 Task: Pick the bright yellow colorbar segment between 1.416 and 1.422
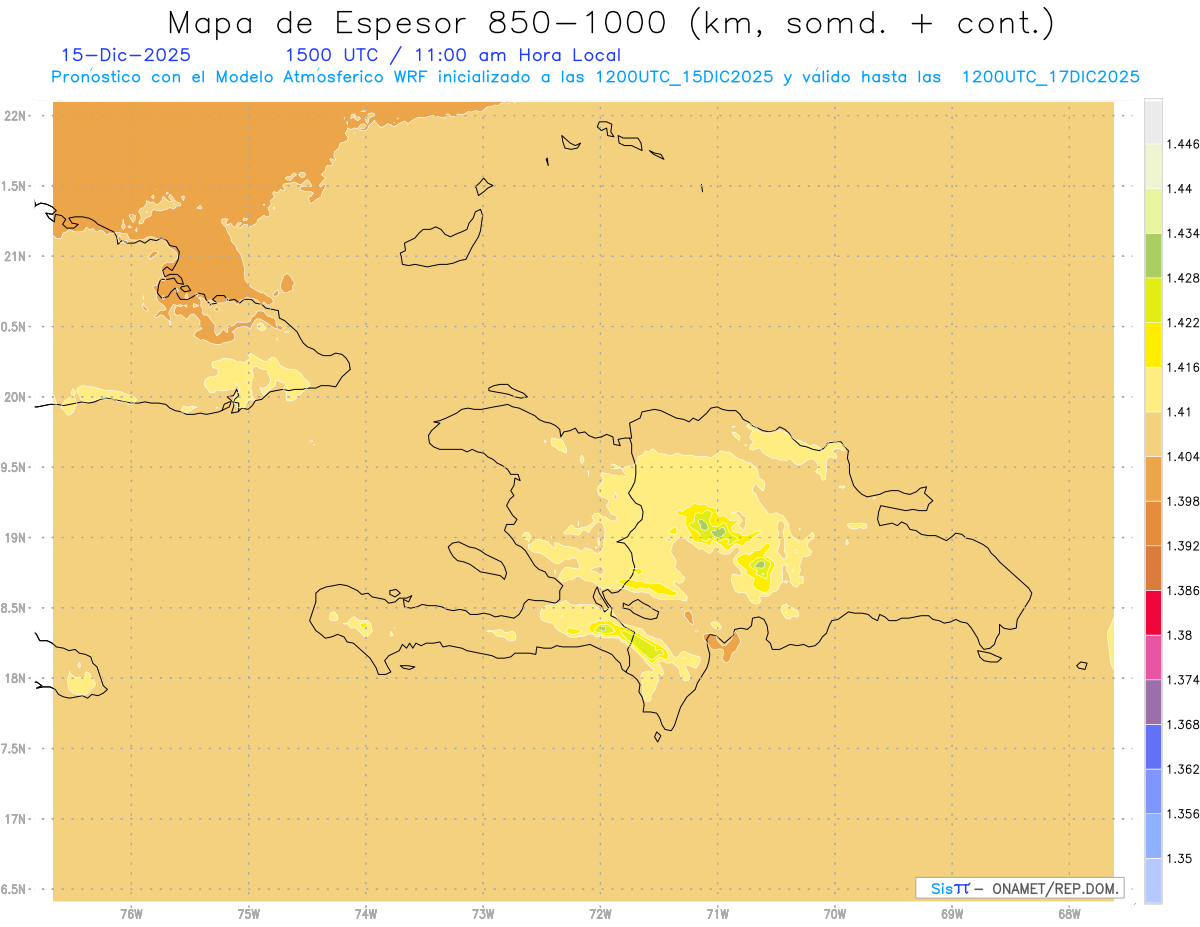pyautogui.click(x=1153, y=344)
